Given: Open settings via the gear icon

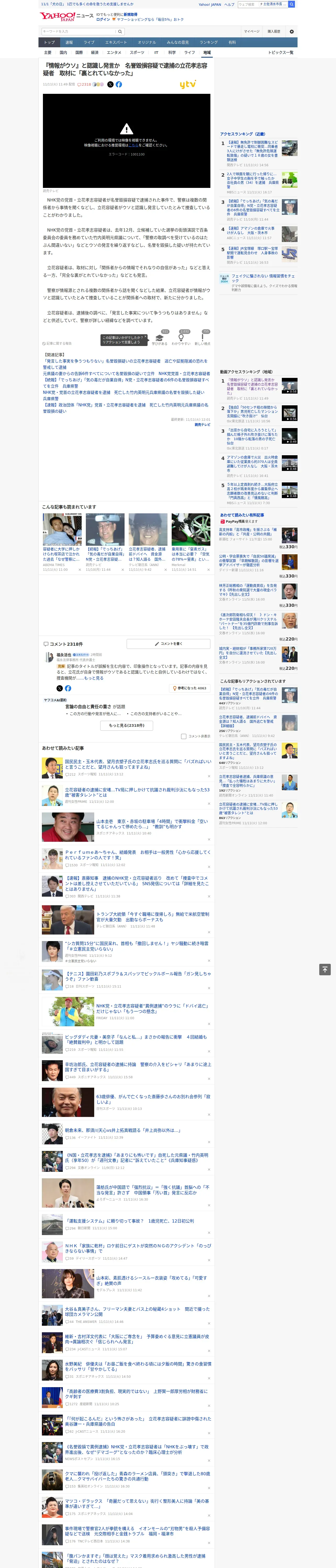Looking at the screenshot, I should click(x=292, y=31).
